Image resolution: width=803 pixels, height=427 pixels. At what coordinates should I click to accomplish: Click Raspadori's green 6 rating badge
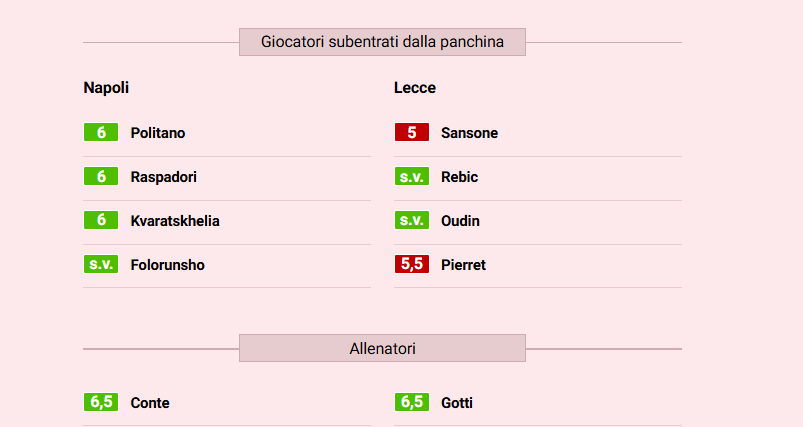tap(101, 177)
